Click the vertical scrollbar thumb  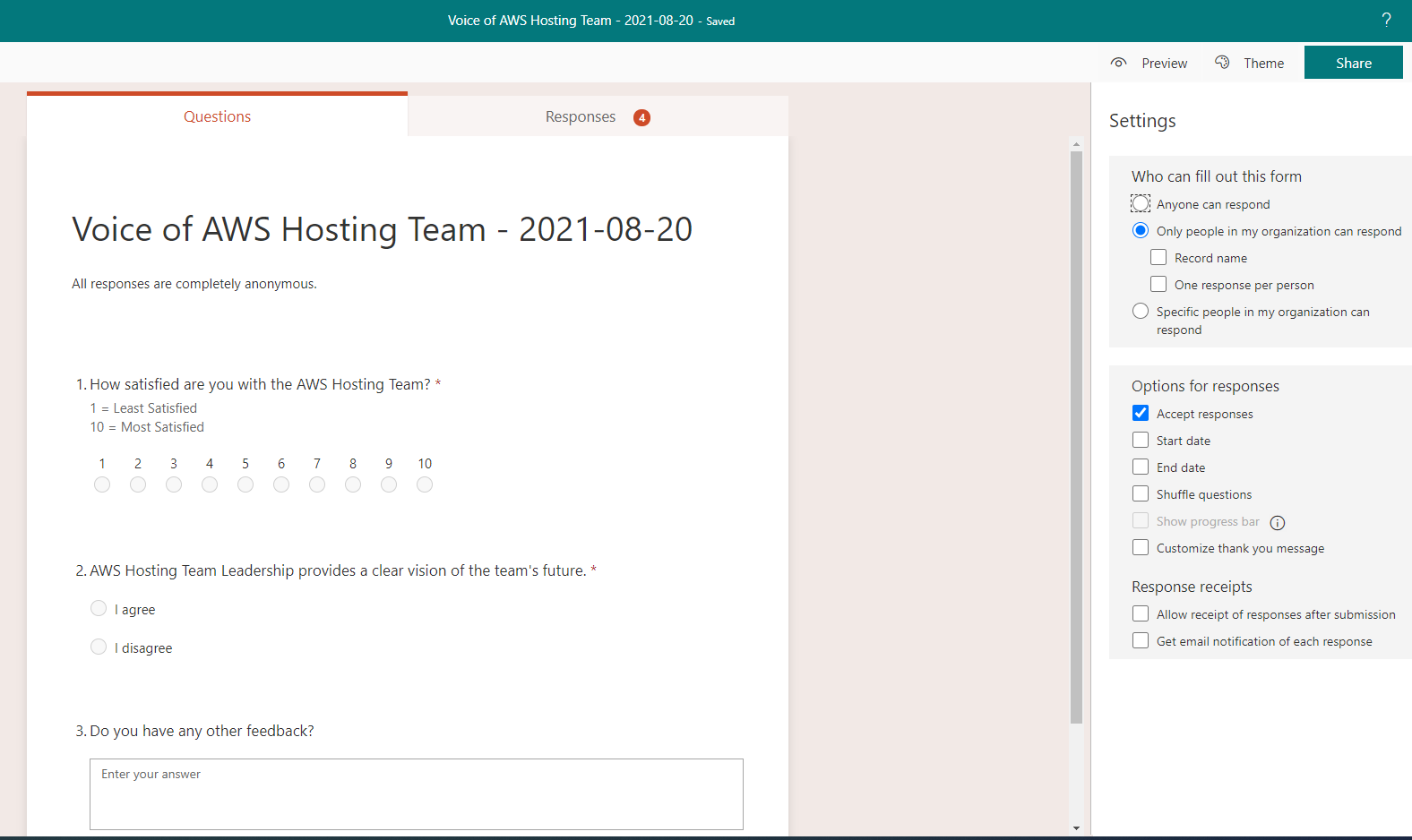pos(1076,437)
